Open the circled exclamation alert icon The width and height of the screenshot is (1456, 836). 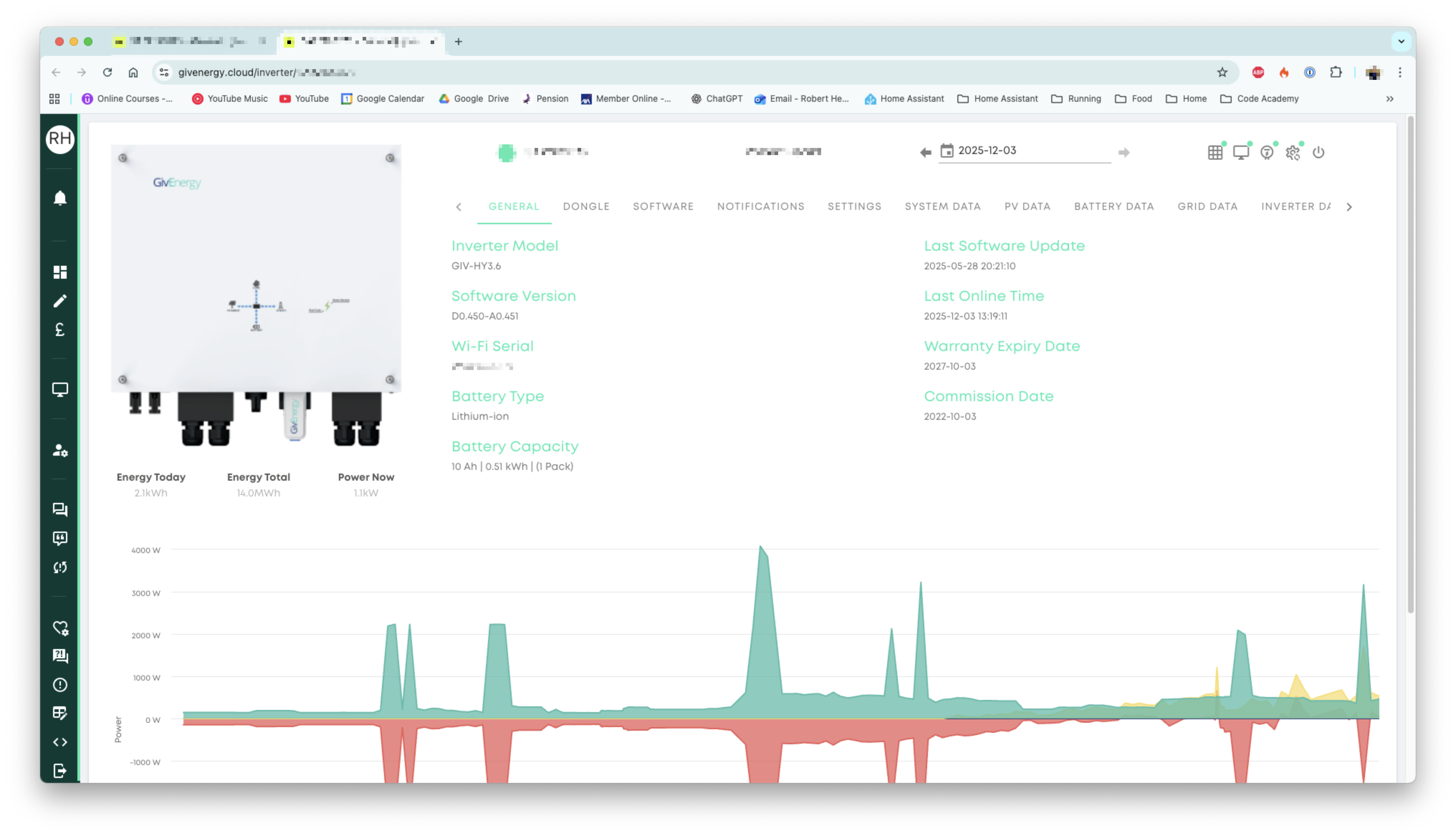pyautogui.click(x=60, y=684)
